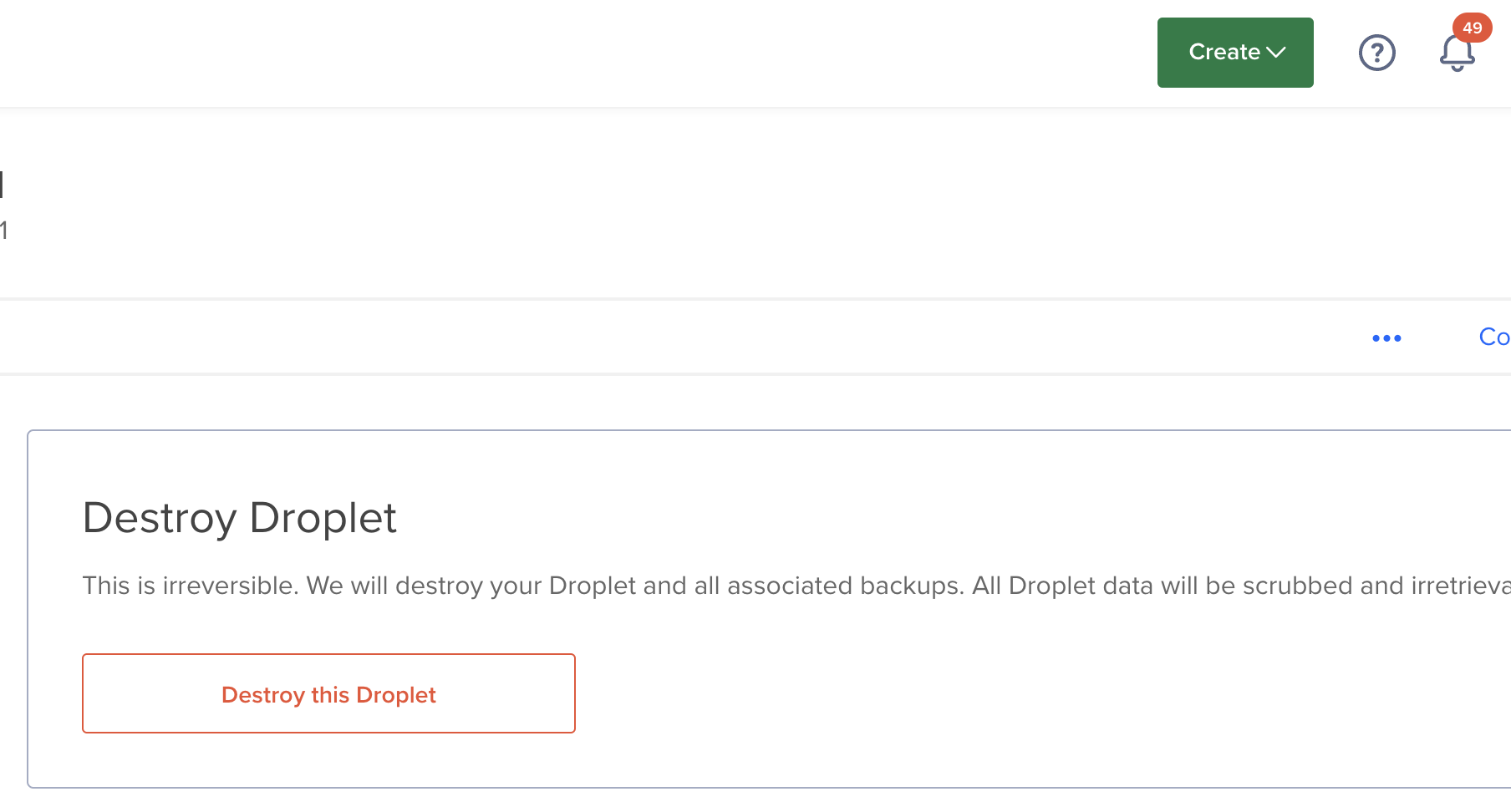Expand the Create dropdown chevron arrow
Image resolution: width=1511 pixels, height=812 pixels.
coord(1275,53)
